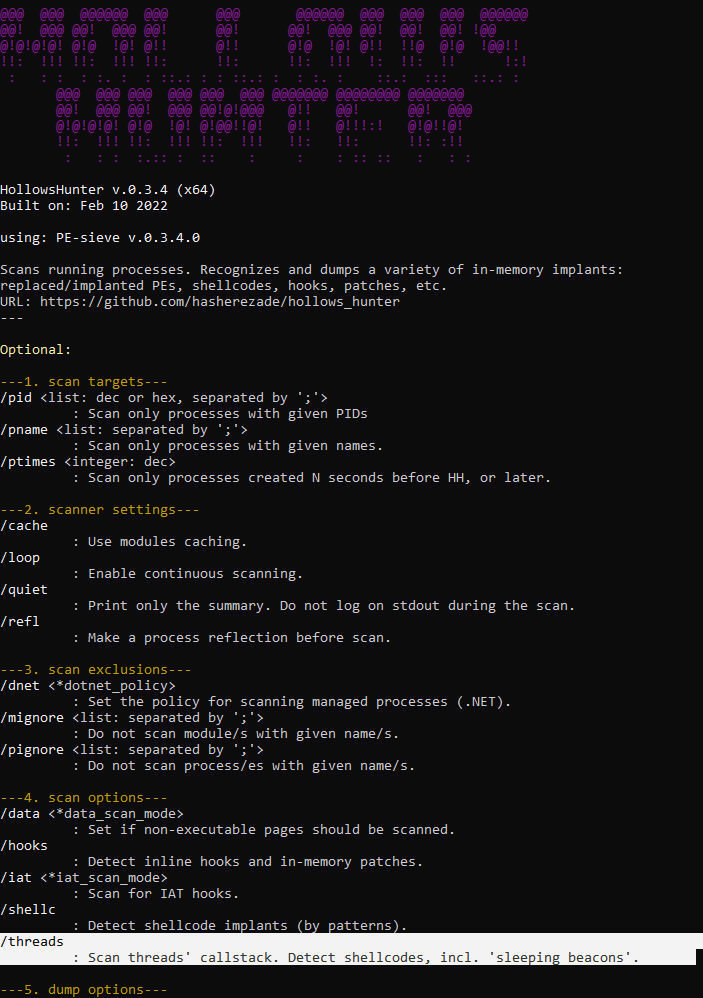
Task: Click the /mignore option line
Action: point(132,717)
